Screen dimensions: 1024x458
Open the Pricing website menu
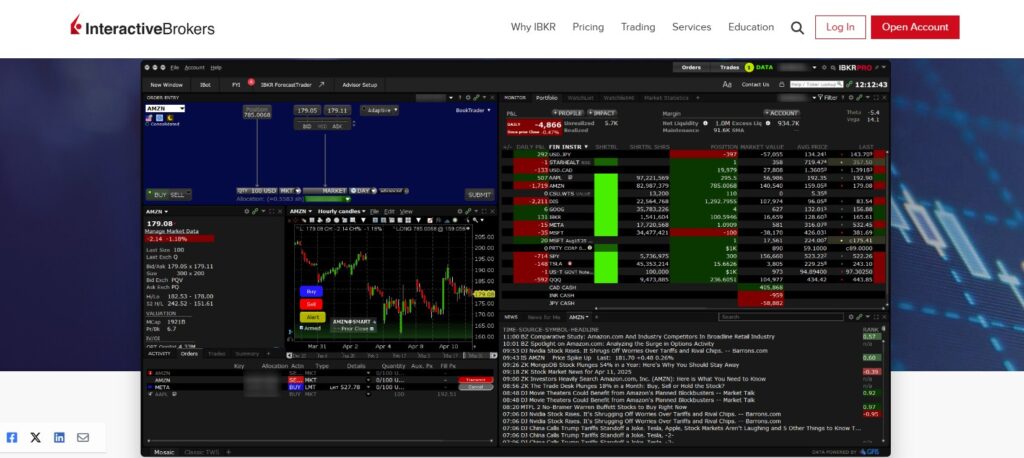588,27
